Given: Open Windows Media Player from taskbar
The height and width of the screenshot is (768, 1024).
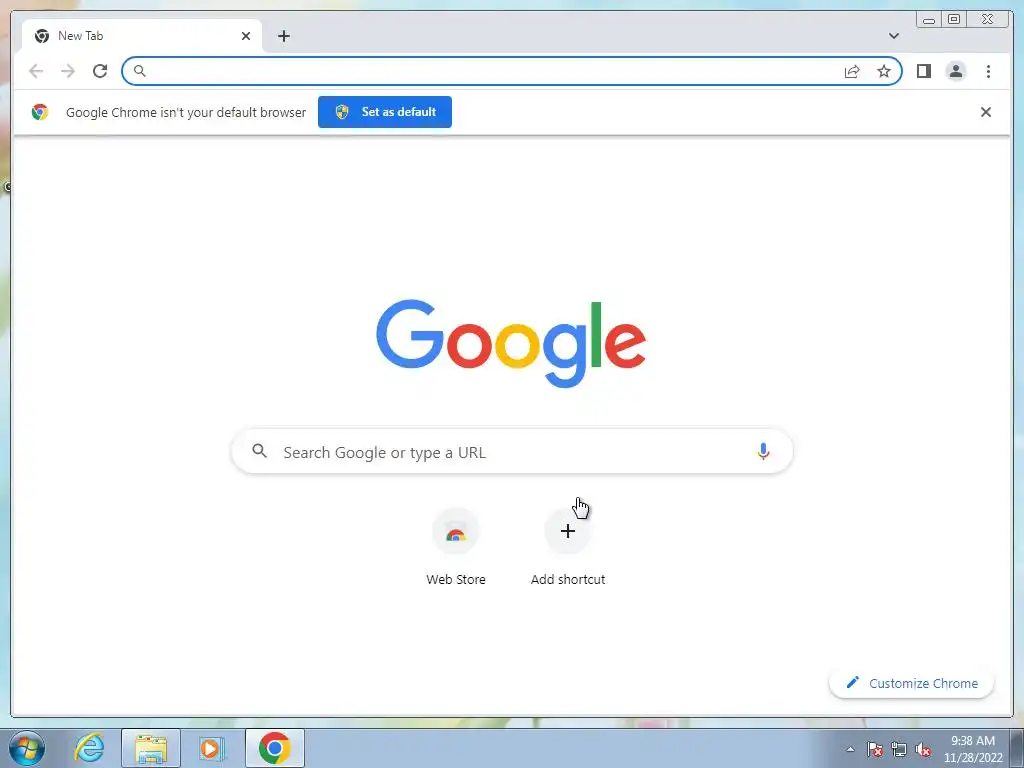Looking at the screenshot, I should [x=212, y=748].
